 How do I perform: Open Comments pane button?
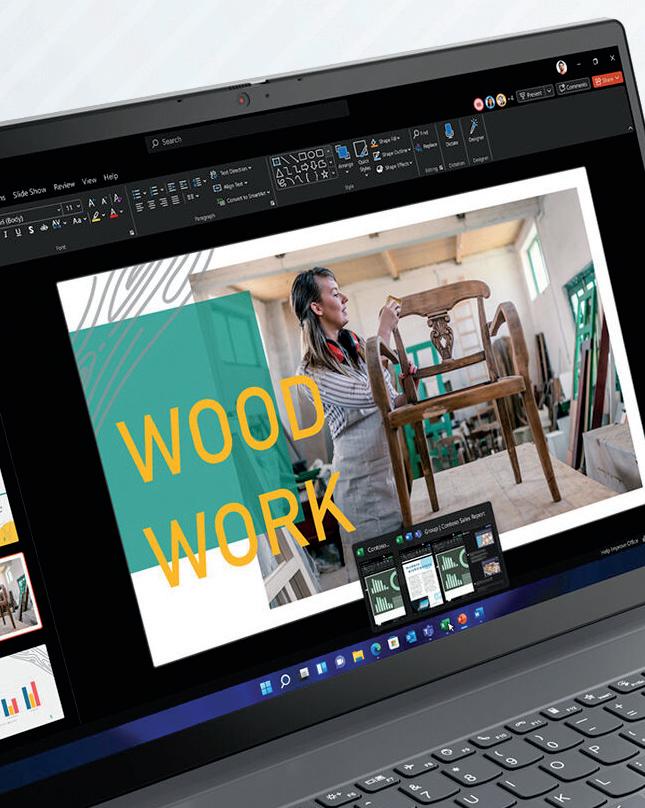coord(572,86)
